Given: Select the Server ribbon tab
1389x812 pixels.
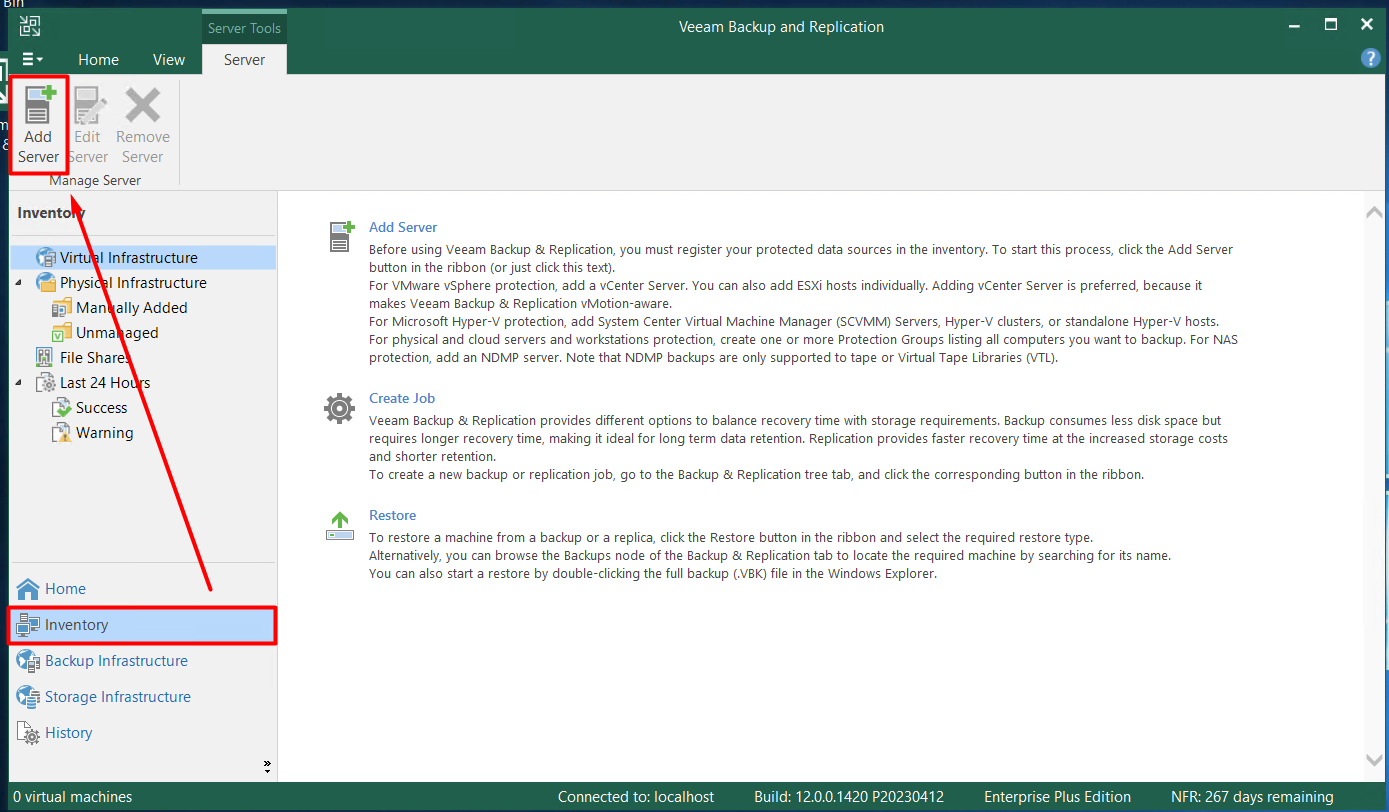Looking at the screenshot, I should tap(244, 59).
